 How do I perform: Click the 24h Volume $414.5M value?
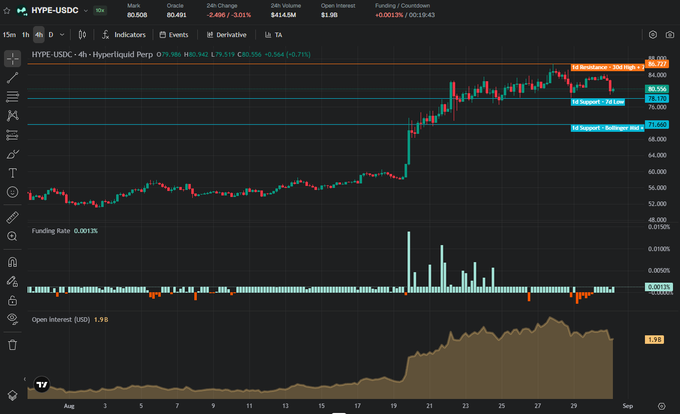click(x=284, y=15)
